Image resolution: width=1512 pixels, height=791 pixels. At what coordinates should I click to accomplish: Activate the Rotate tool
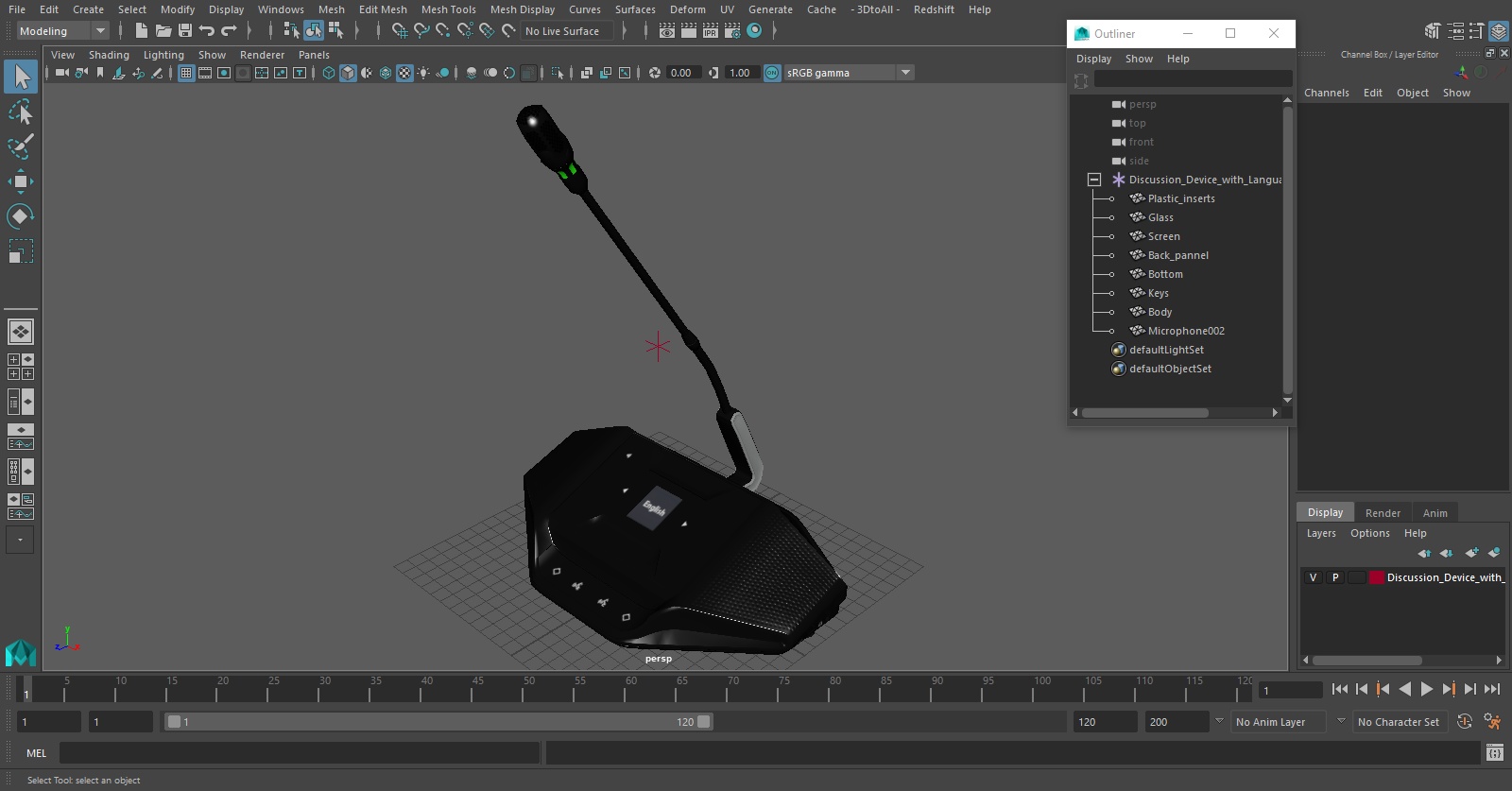point(21,216)
